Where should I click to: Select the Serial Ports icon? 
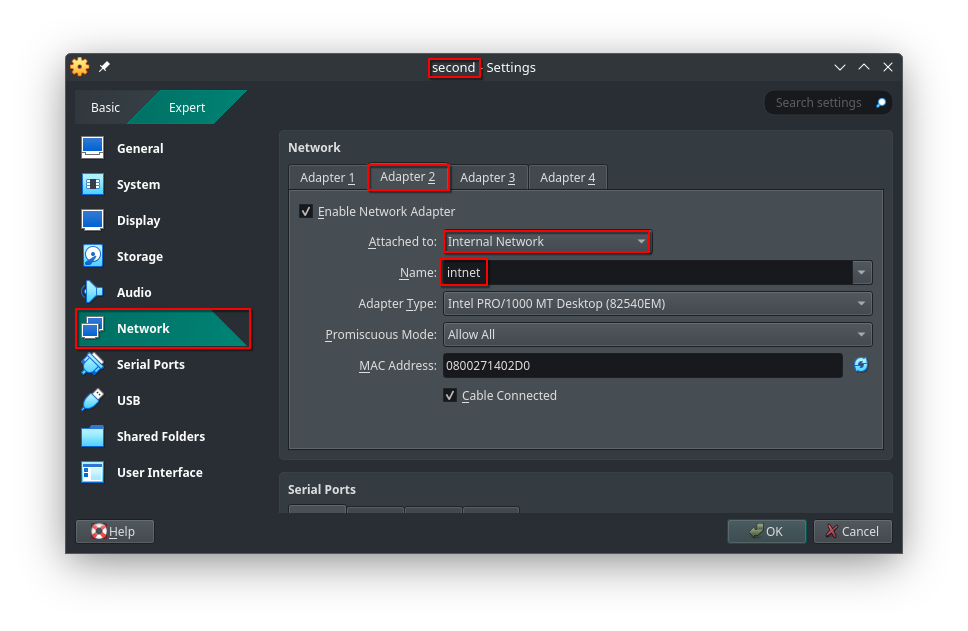pos(93,364)
